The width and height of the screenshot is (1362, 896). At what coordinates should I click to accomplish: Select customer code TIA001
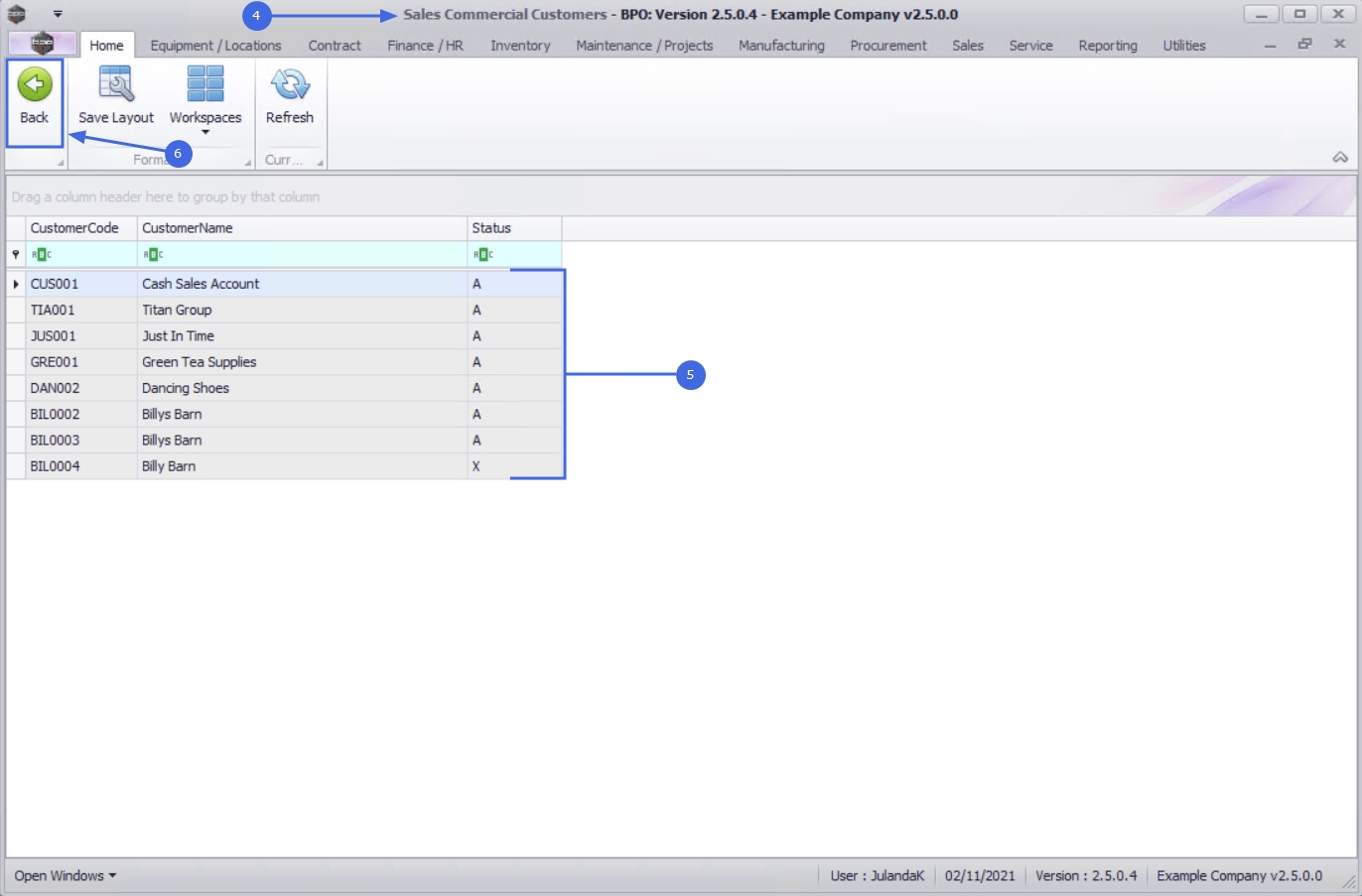click(x=81, y=310)
